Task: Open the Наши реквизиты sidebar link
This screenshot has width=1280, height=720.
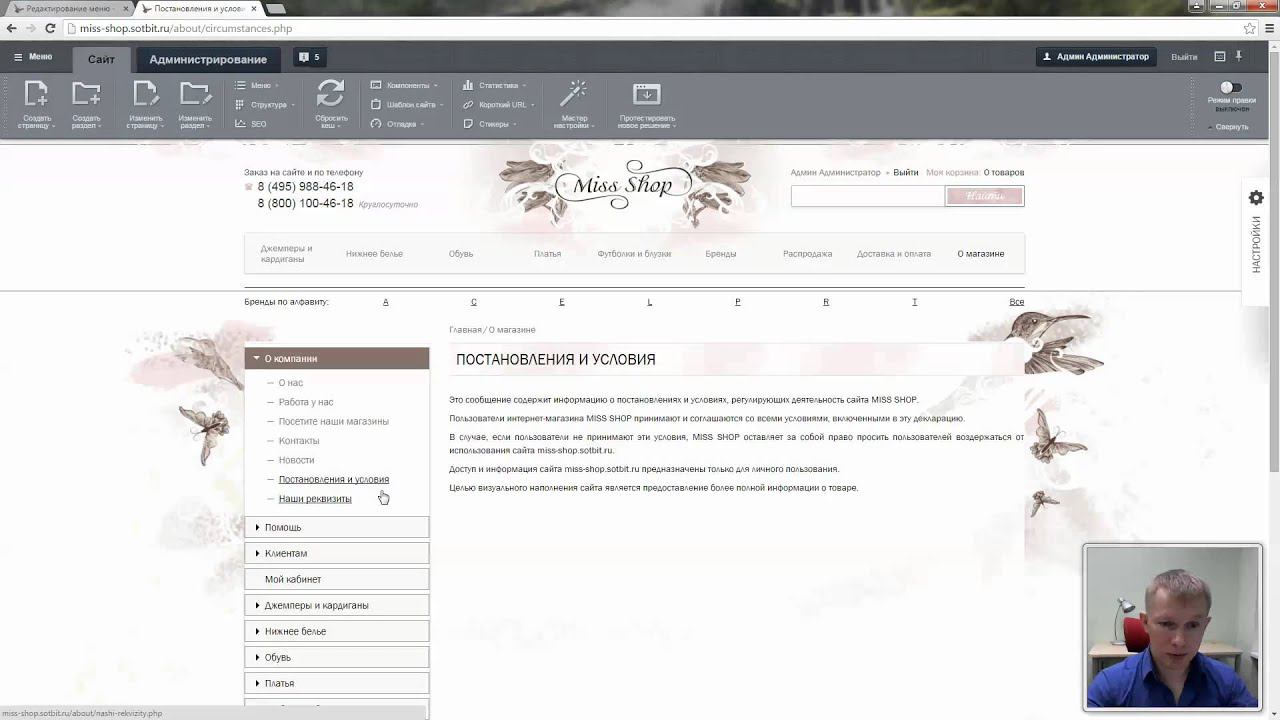Action: (x=315, y=499)
